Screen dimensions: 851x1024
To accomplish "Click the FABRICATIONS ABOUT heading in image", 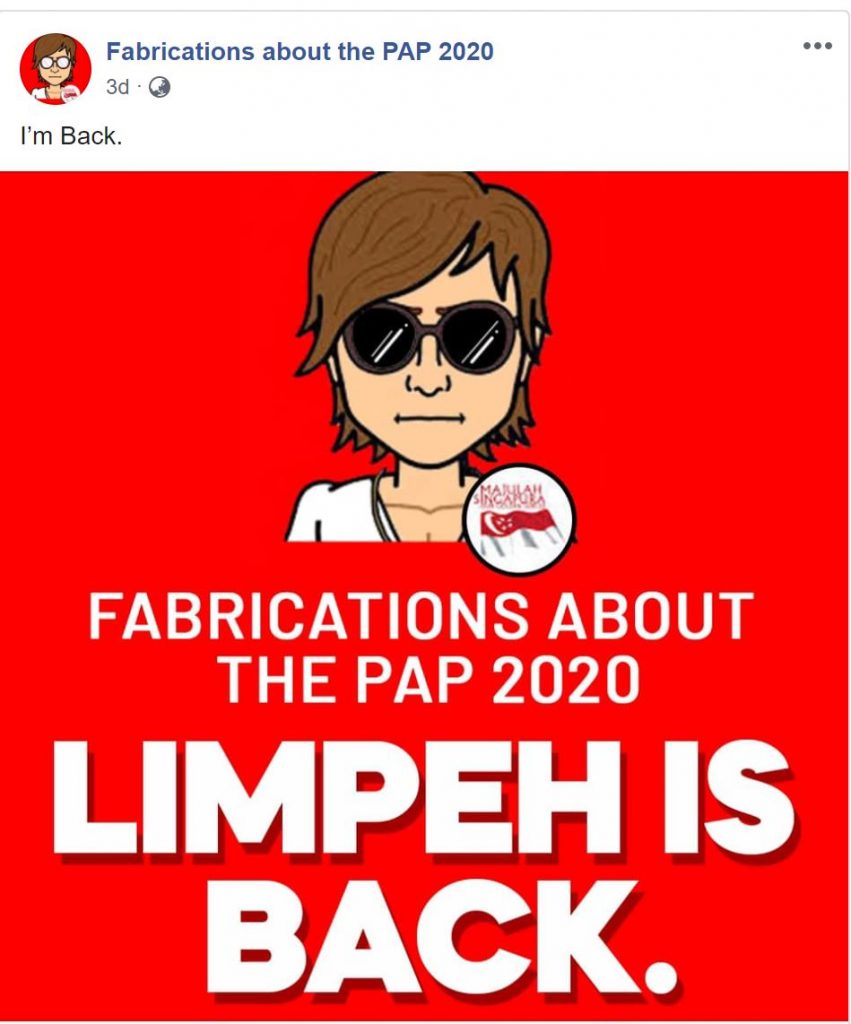I will click(421, 616).
